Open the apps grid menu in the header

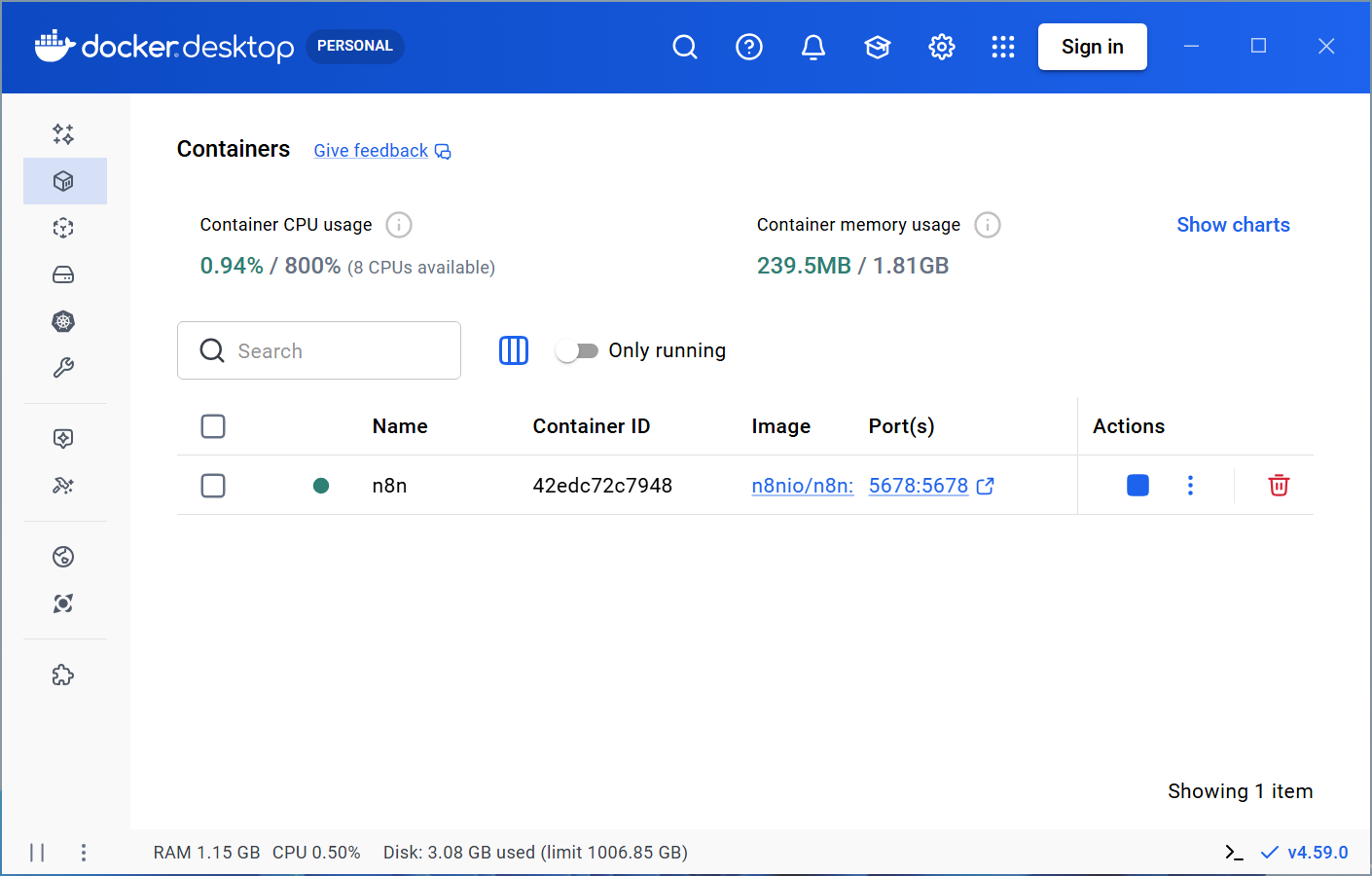coord(1003,46)
